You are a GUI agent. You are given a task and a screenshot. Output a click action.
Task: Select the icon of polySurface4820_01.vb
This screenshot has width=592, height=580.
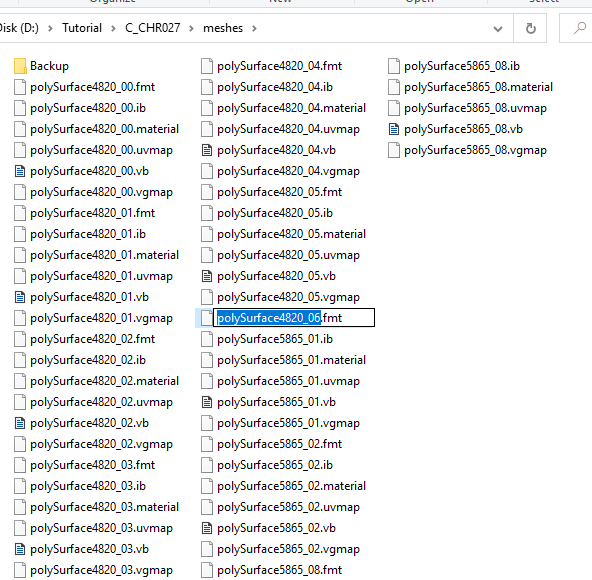pos(20,297)
